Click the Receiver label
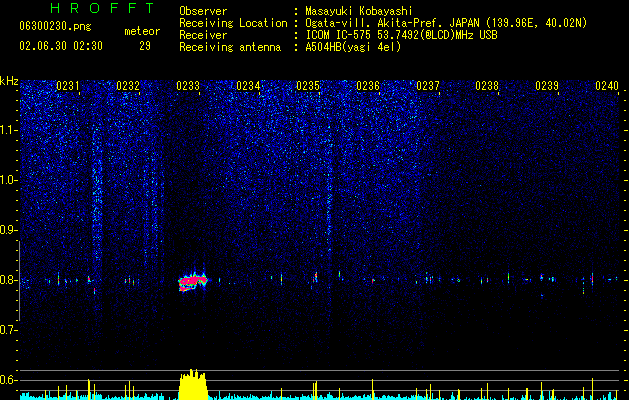 coord(203,35)
